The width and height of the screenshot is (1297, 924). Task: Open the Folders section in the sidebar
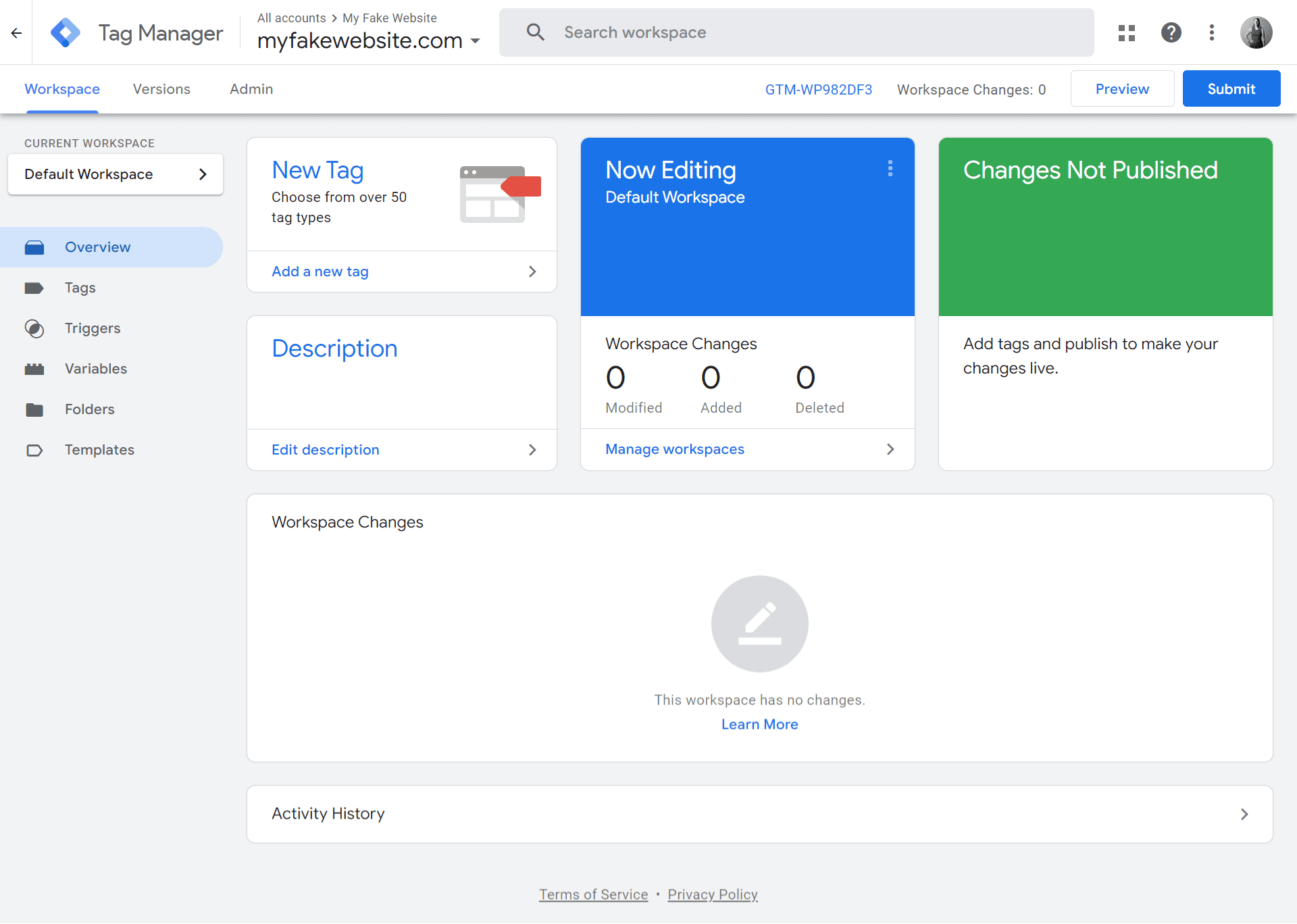[89, 409]
